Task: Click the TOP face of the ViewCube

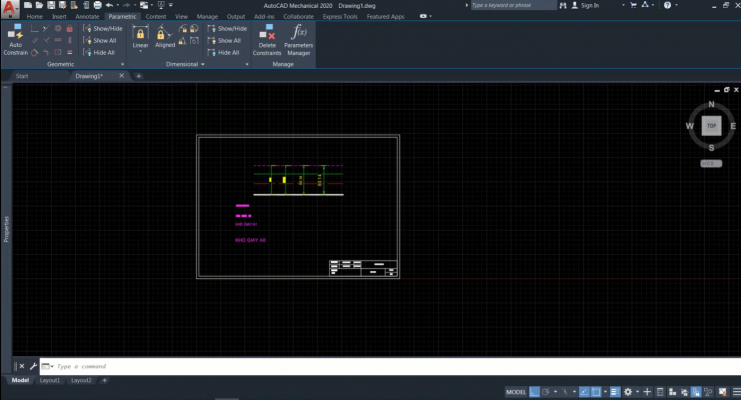Action: [711, 126]
